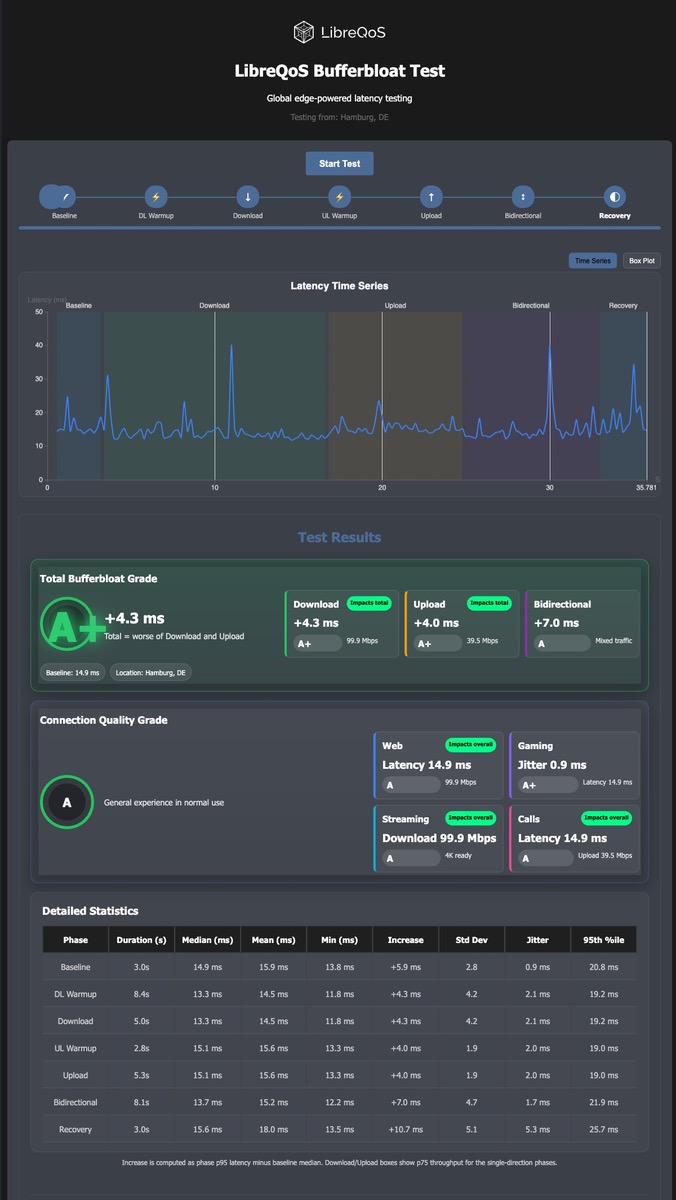Viewport: 676px width, 1200px height.
Task: Click the DL Warmup lightning icon
Action: pos(156,197)
